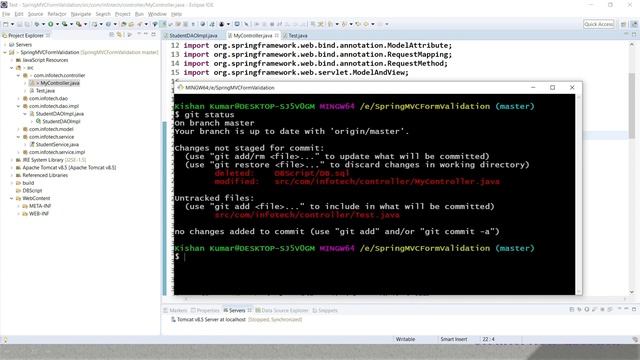This screenshot has width=640, height=360.
Task: Toggle Link with Editor in Project Explorer
Action: point(119,35)
